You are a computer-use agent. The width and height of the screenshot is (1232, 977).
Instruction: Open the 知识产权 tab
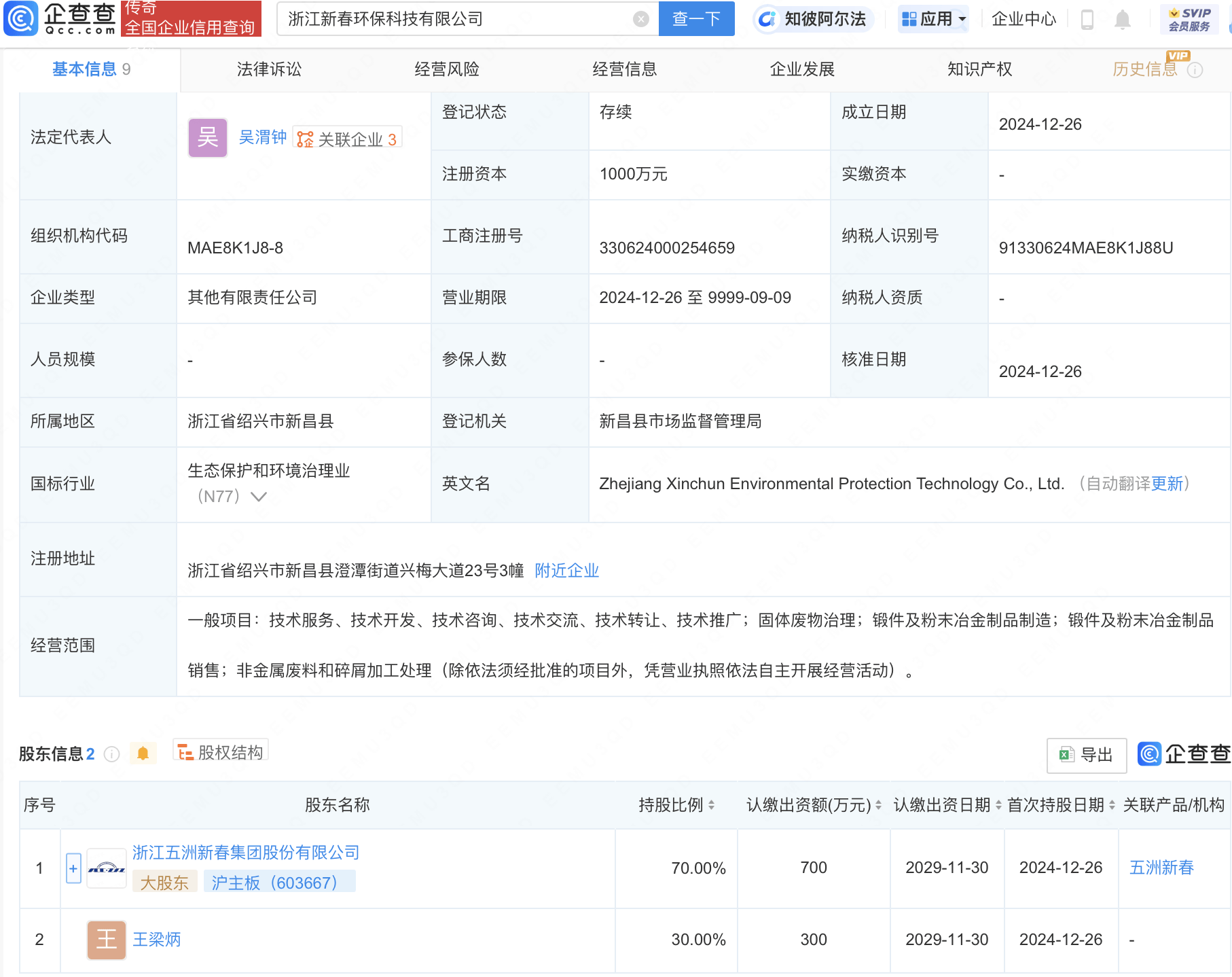click(x=980, y=69)
